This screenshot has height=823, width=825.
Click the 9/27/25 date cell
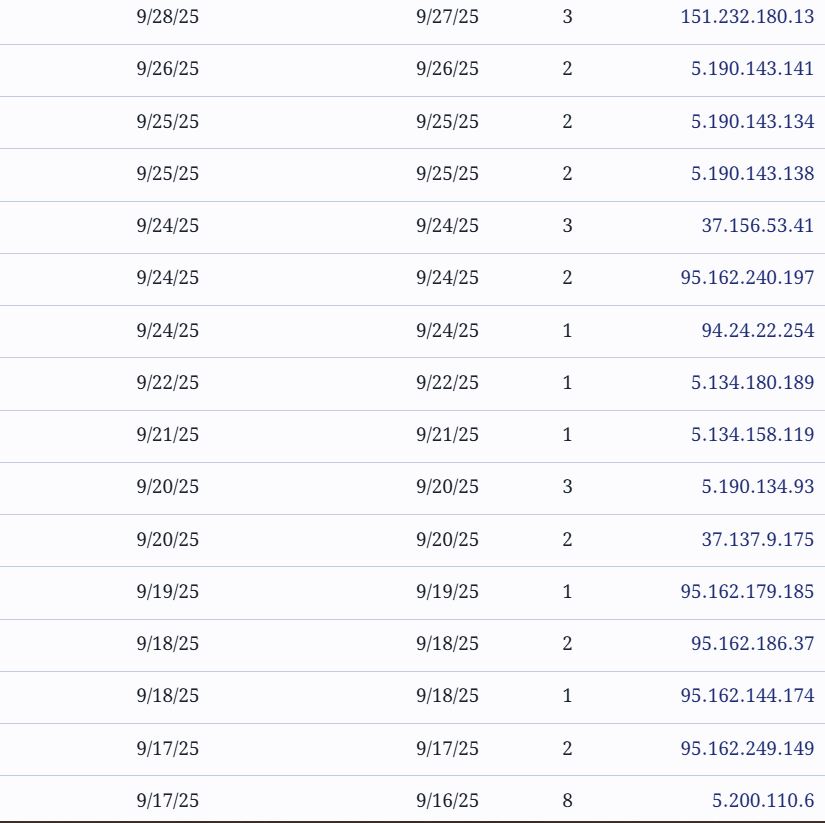447,17
